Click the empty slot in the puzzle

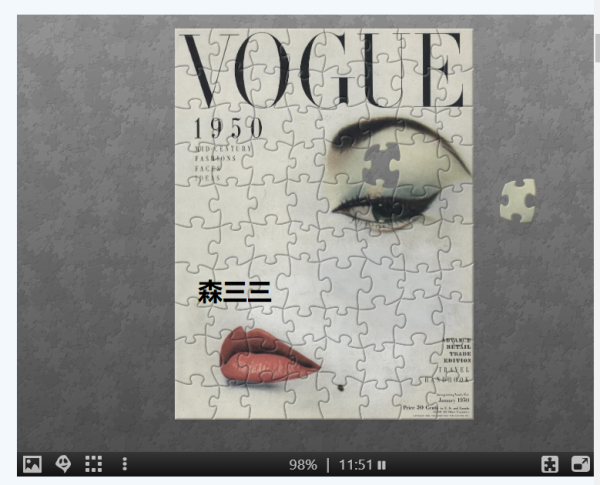pos(382,165)
